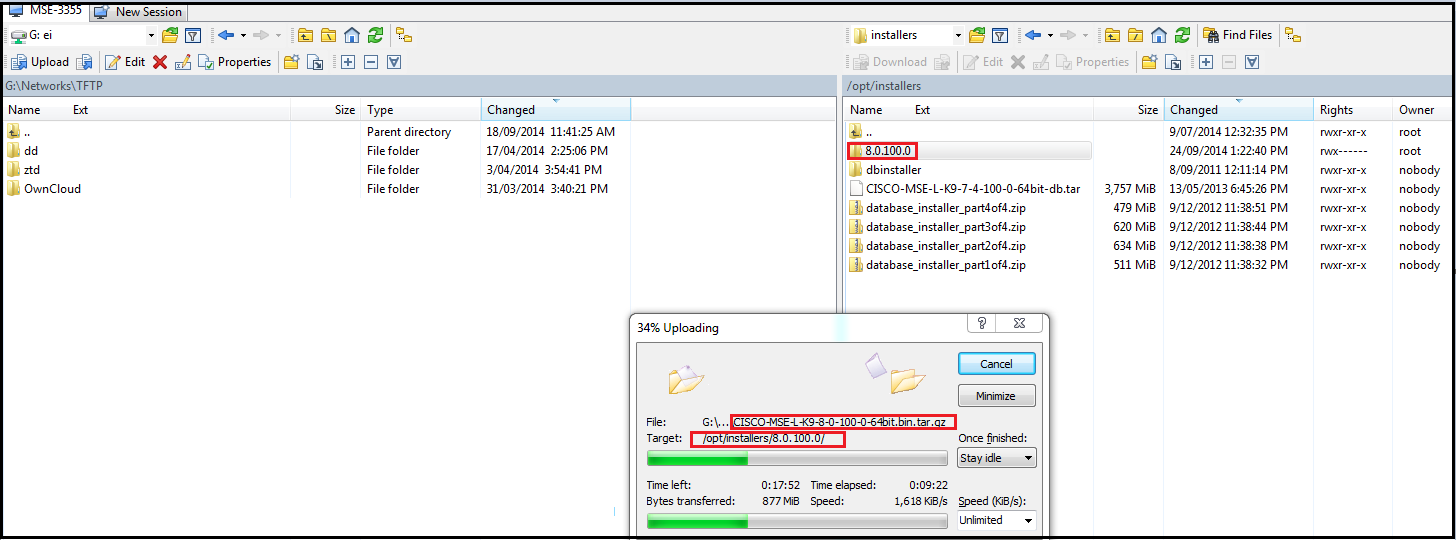This screenshot has width=1456, height=540.
Task: Create new folder in remote panel
Action: tap(1149, 62)
